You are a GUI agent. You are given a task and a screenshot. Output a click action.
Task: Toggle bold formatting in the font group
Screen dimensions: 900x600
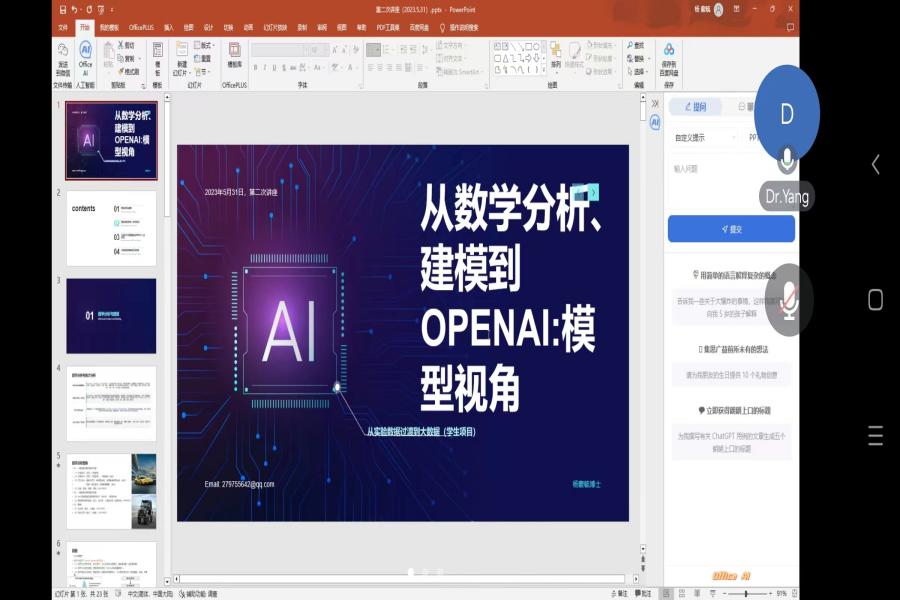click(x=255, y=68)
